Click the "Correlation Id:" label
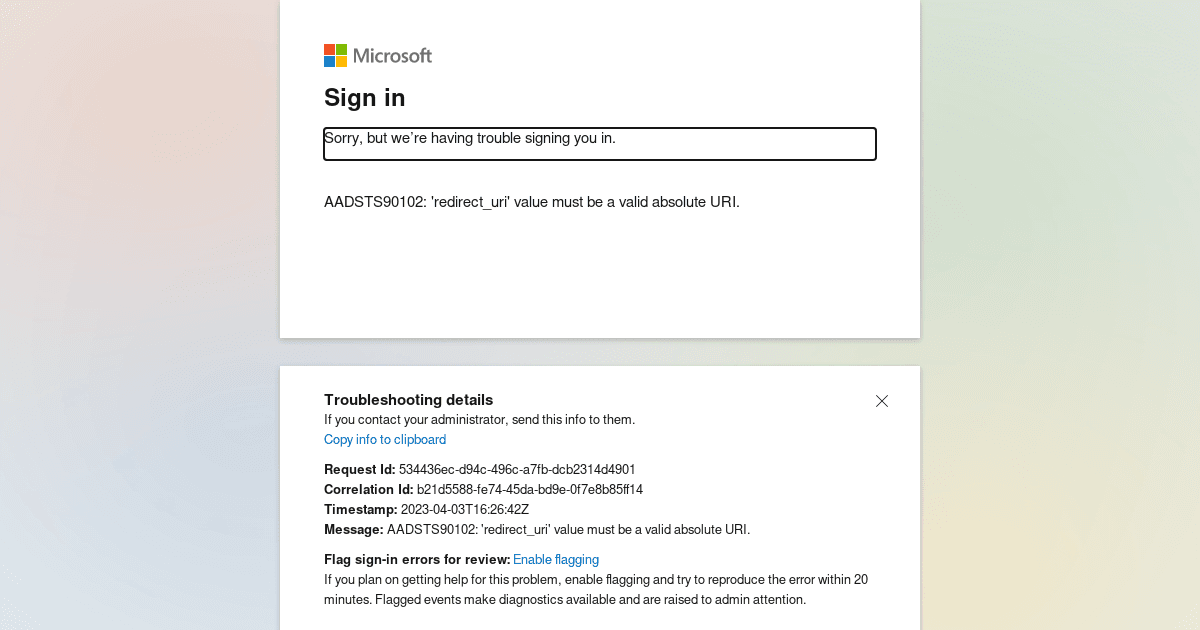The height and width of the screenshot is (630, 1200). (x=369, y=490)
